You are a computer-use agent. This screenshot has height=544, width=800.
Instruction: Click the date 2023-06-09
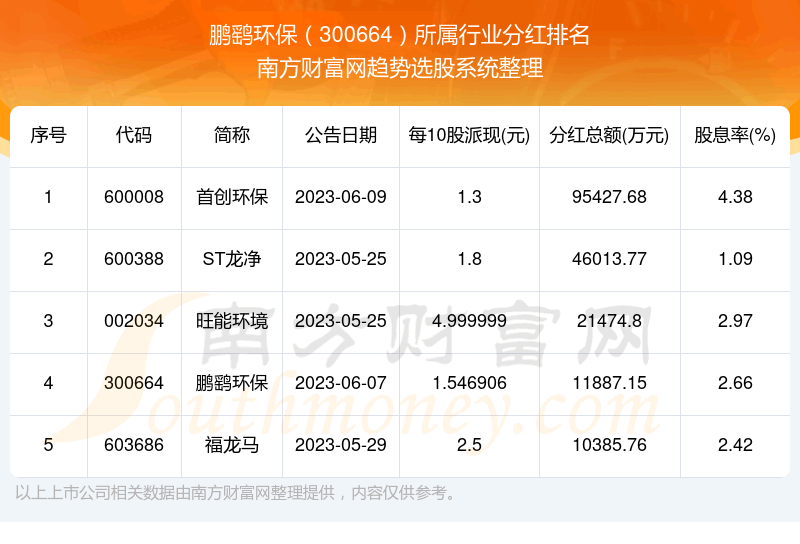pyautogui.click(x=341, y=197)
